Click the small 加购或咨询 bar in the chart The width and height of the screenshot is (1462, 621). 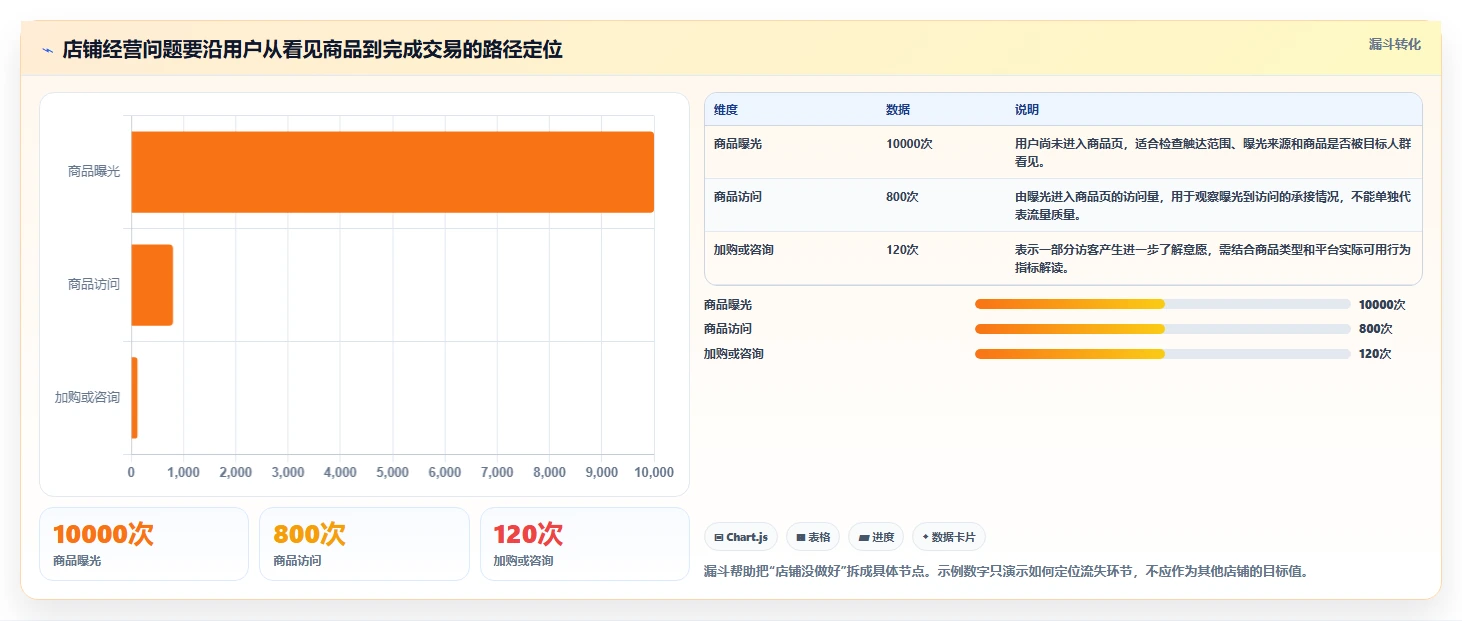[134, 397]
